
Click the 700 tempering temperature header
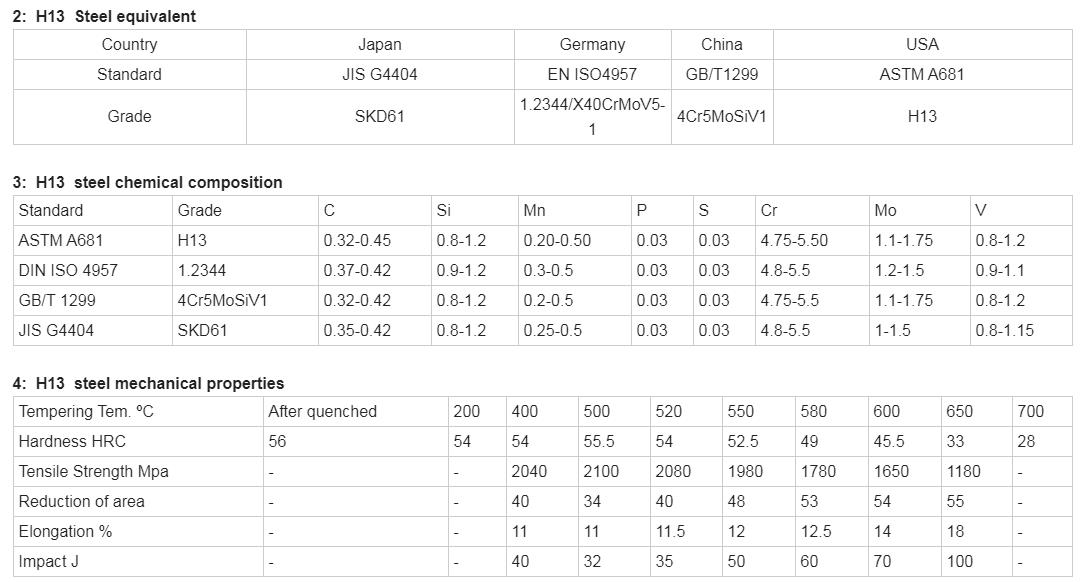1030,411
